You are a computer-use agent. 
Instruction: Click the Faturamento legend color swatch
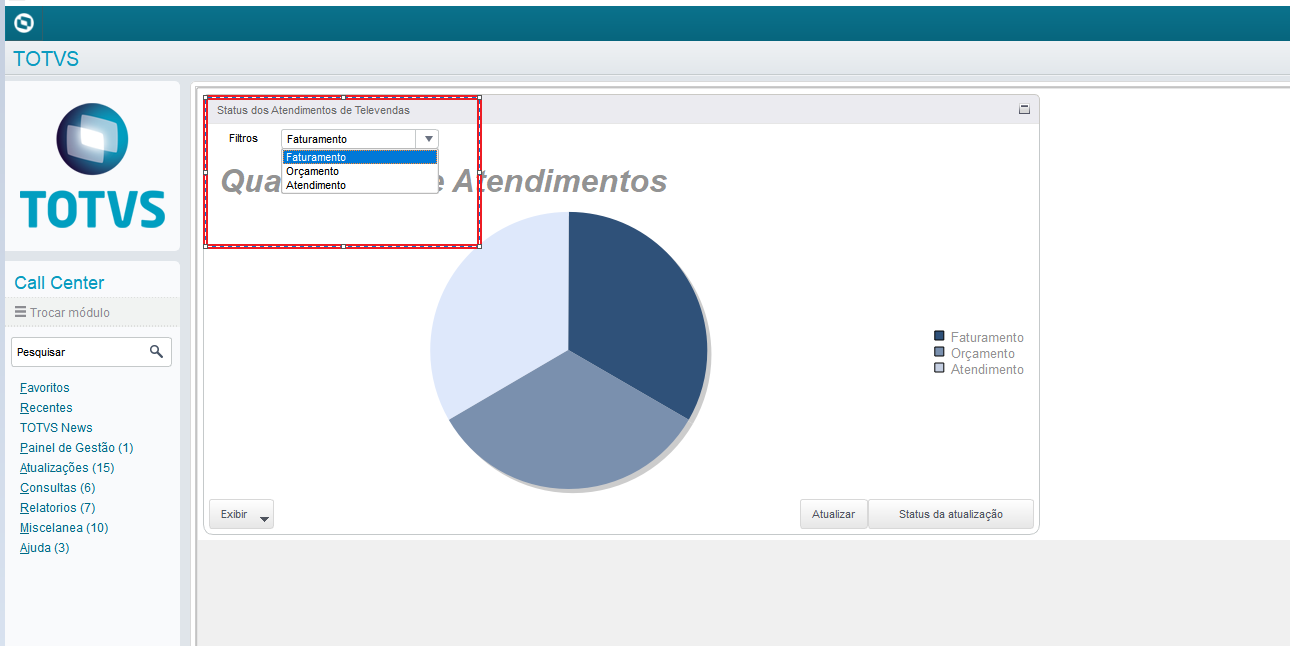939,336
